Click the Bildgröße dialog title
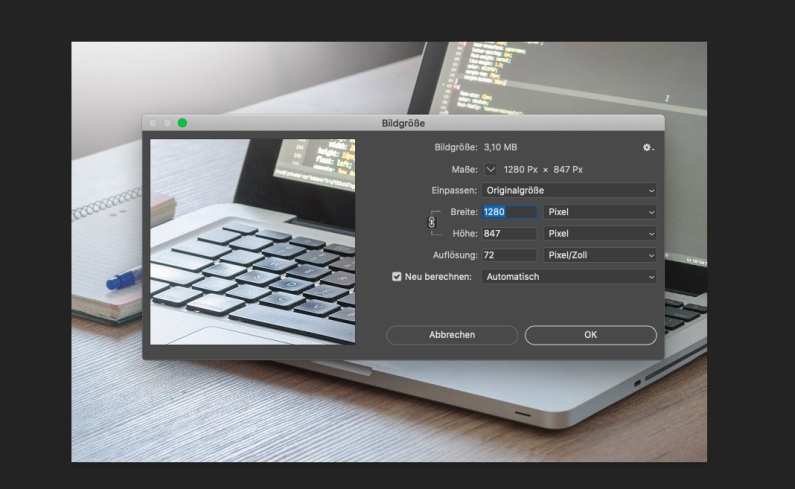The height and width of the screenshot is (489, 795). (403, 123)
